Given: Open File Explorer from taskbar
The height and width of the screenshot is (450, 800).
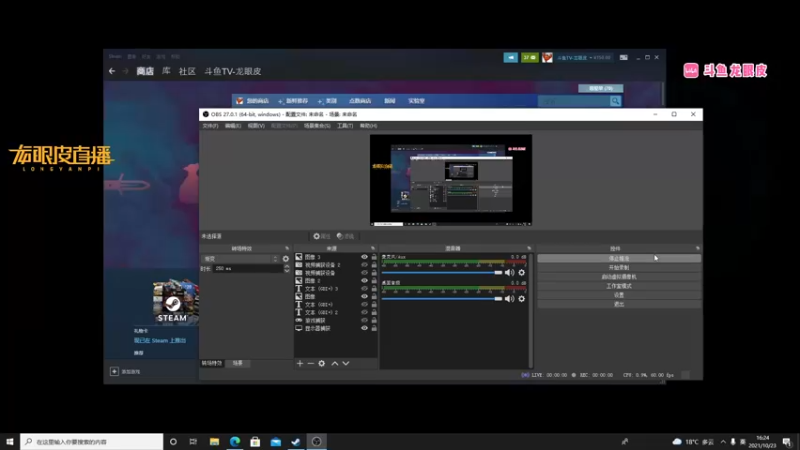Looking at the screenshot, I should (214, 441).
